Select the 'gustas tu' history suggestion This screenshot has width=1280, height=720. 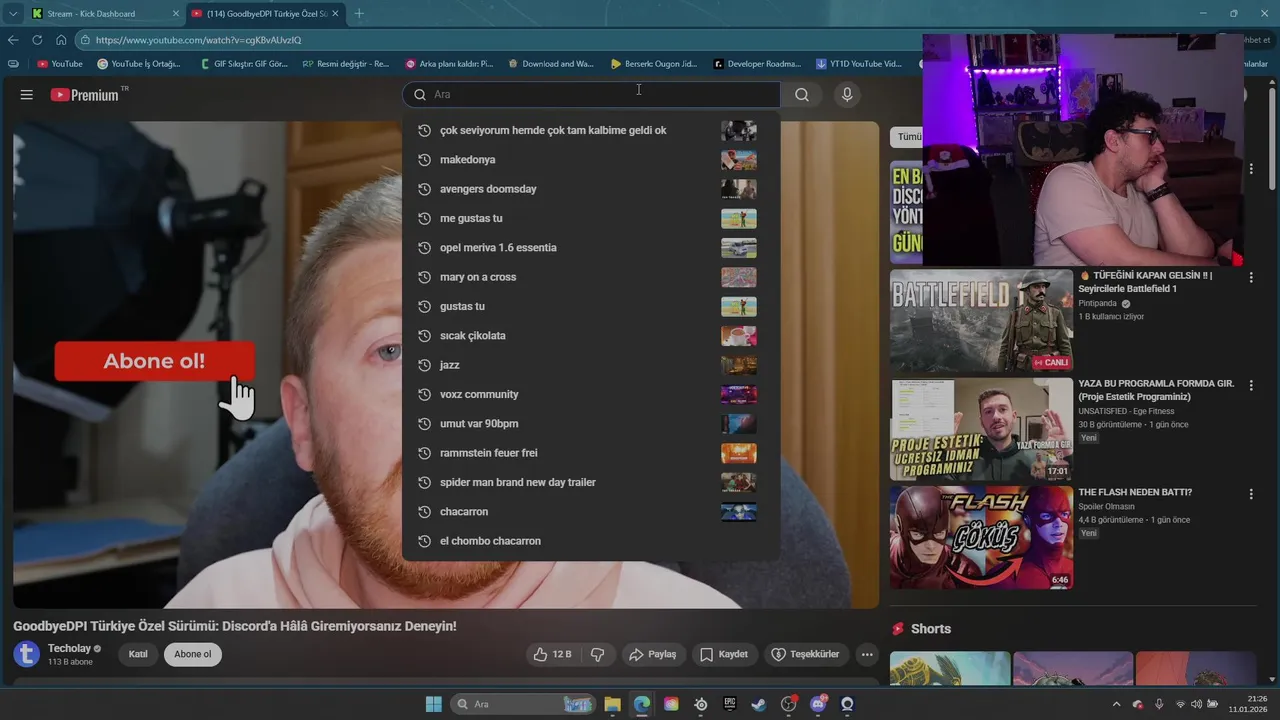click(x=591, y=306)
